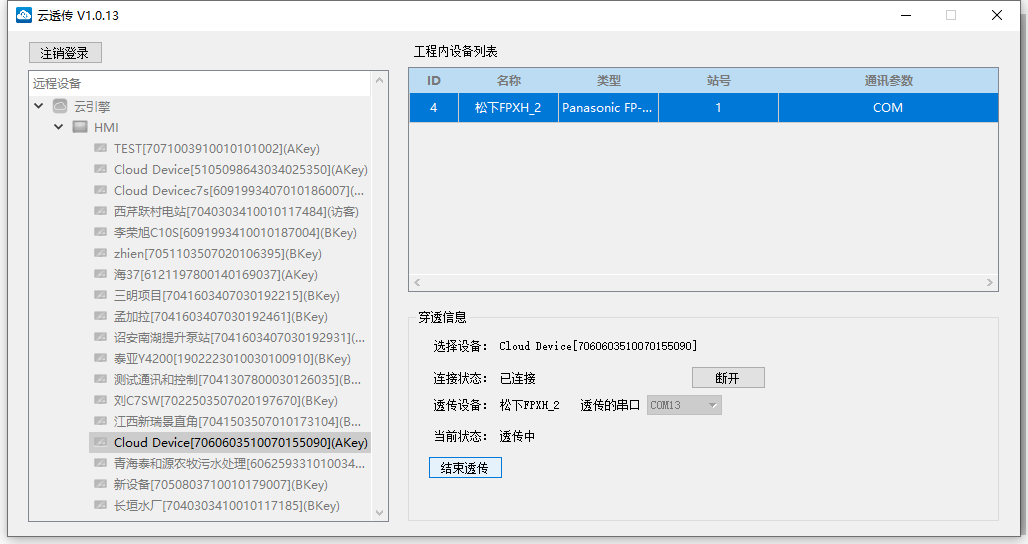Click the 类型 column header
Image resolution: width=1028 pixels, height=544 pixels.
pos(608,81)
